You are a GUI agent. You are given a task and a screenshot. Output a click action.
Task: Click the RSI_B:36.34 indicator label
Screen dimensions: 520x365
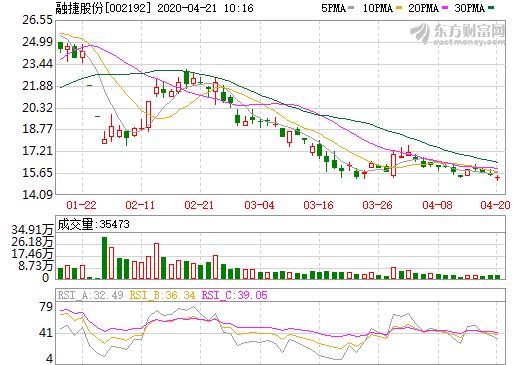tap(162, 295)
